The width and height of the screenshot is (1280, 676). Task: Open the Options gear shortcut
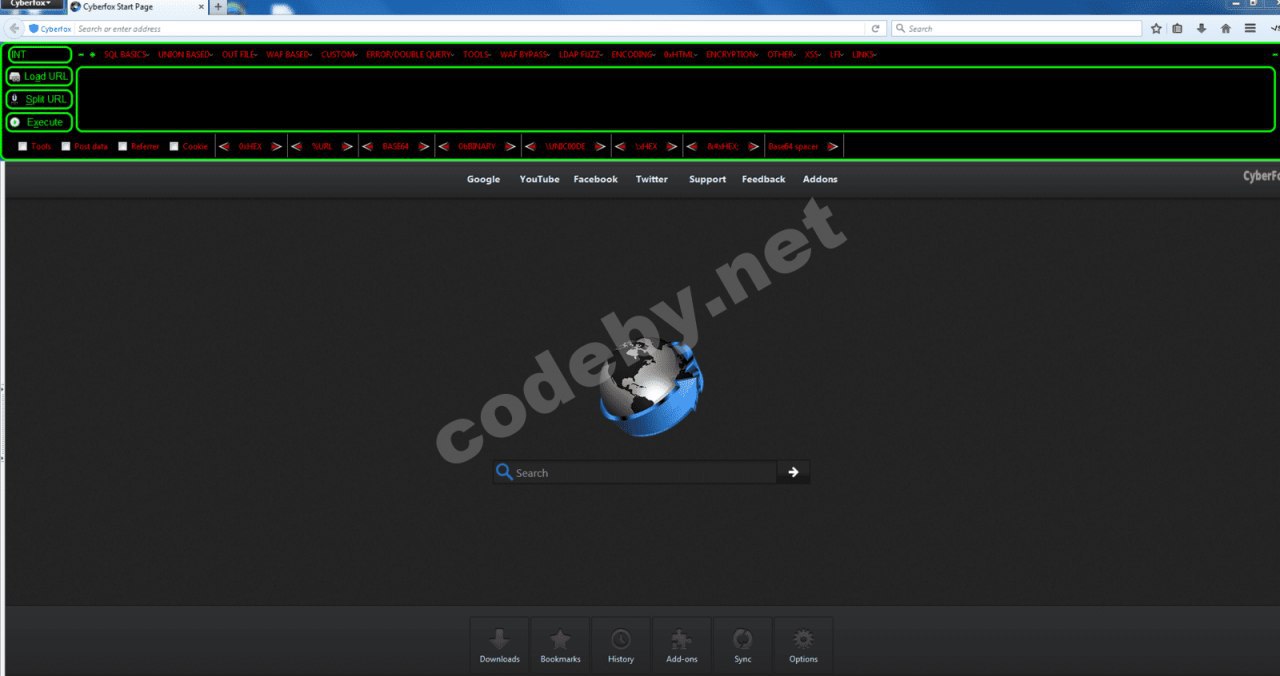pyautogui.click(x=803, y=645)
